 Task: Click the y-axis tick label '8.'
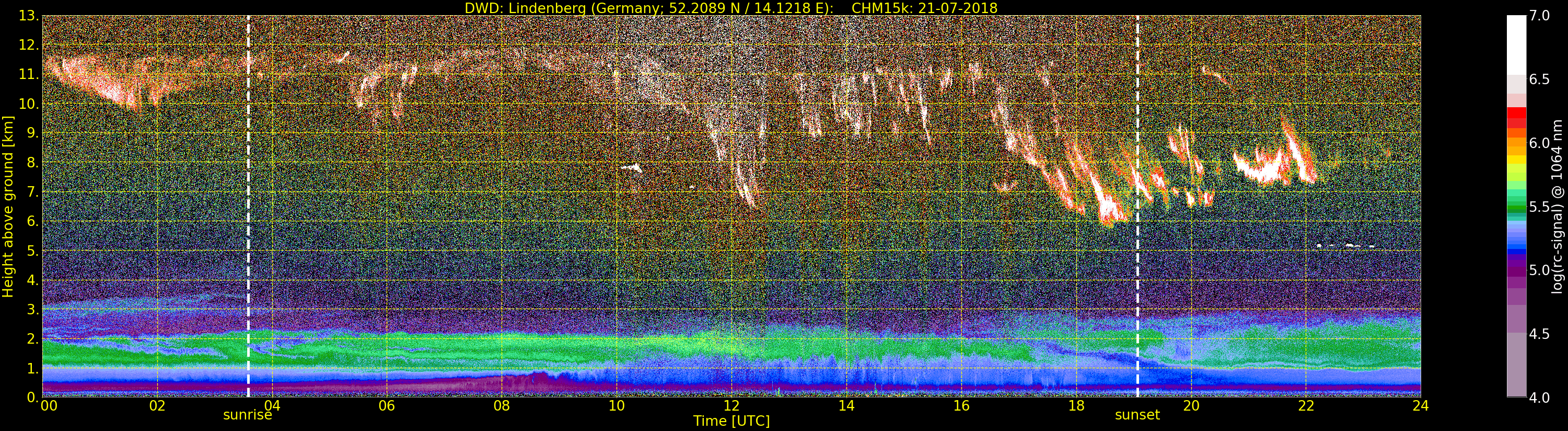coord(32,162)
